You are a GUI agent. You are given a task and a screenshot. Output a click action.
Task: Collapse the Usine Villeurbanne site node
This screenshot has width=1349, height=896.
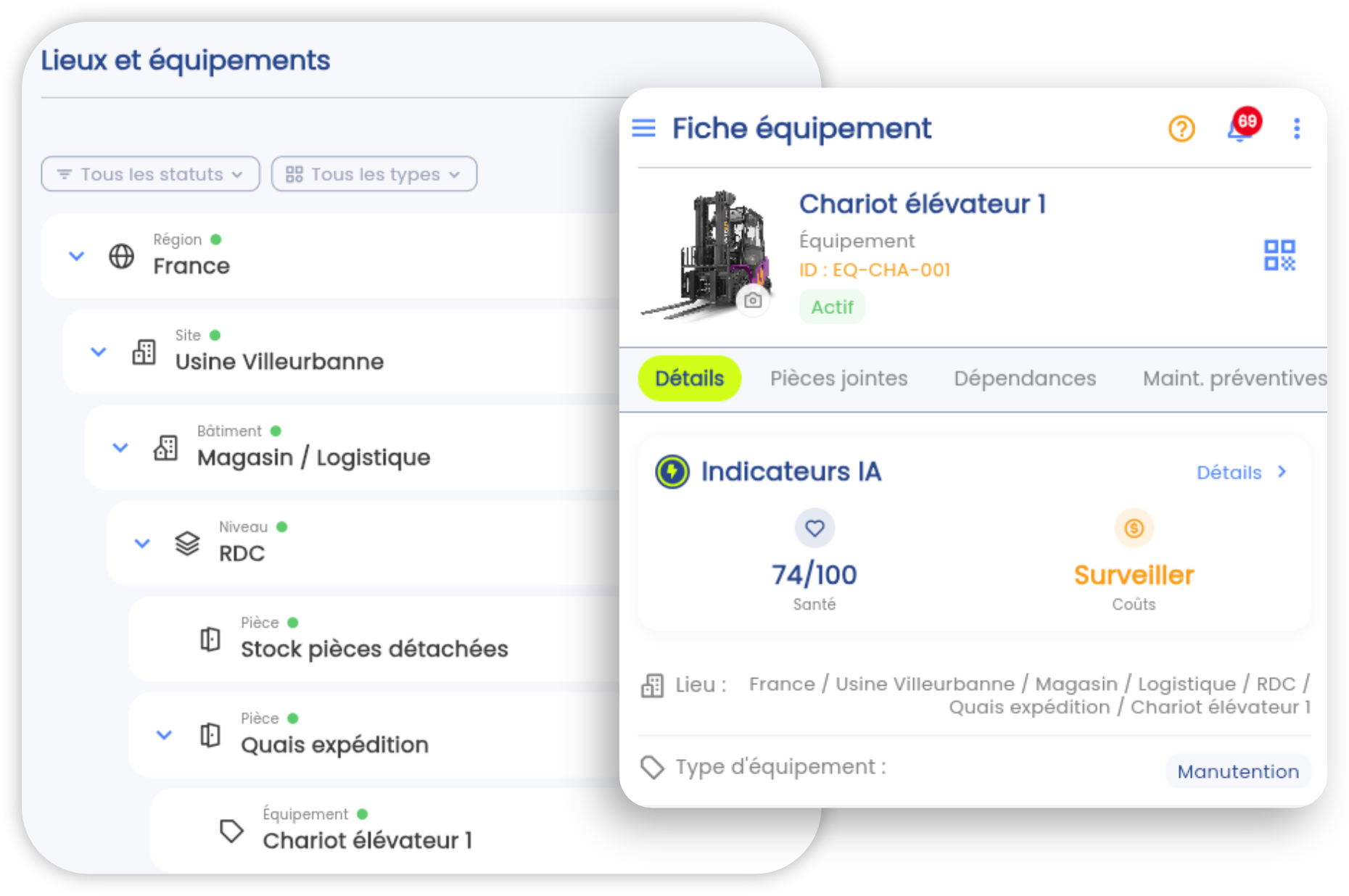pyautogui.click(x=98, y=352)
